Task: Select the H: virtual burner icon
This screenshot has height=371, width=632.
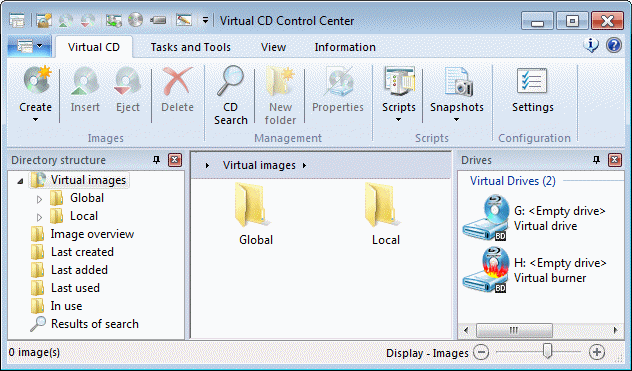Action: pos(485,269)
